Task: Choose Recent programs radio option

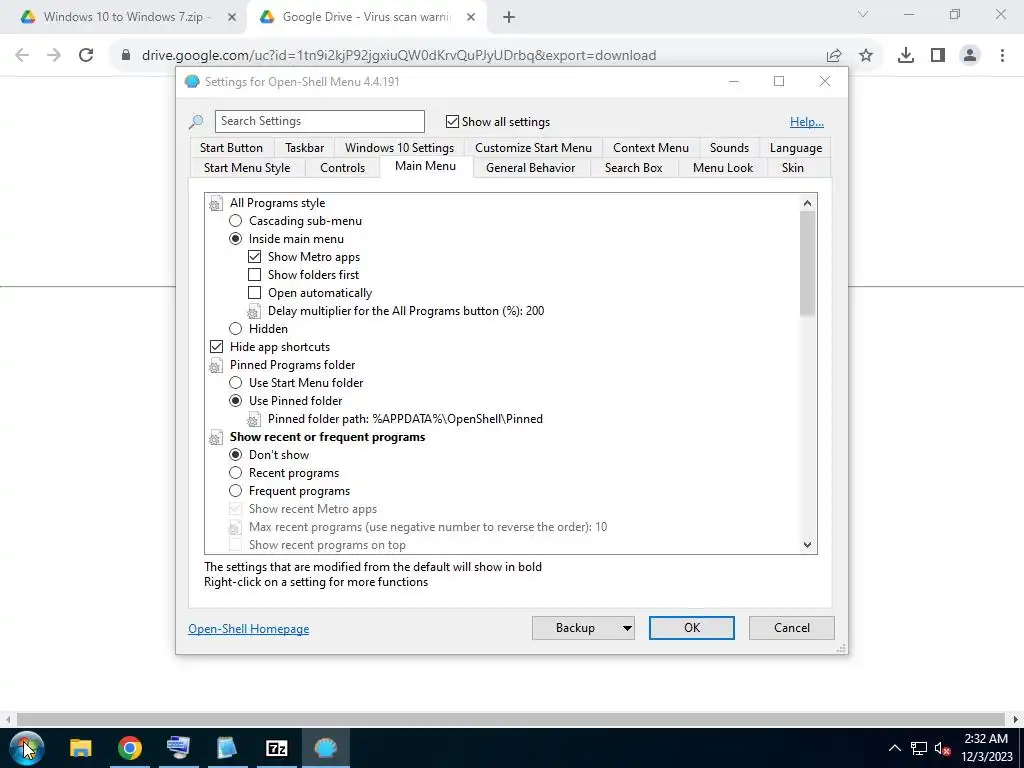Action: click(236, 473)
